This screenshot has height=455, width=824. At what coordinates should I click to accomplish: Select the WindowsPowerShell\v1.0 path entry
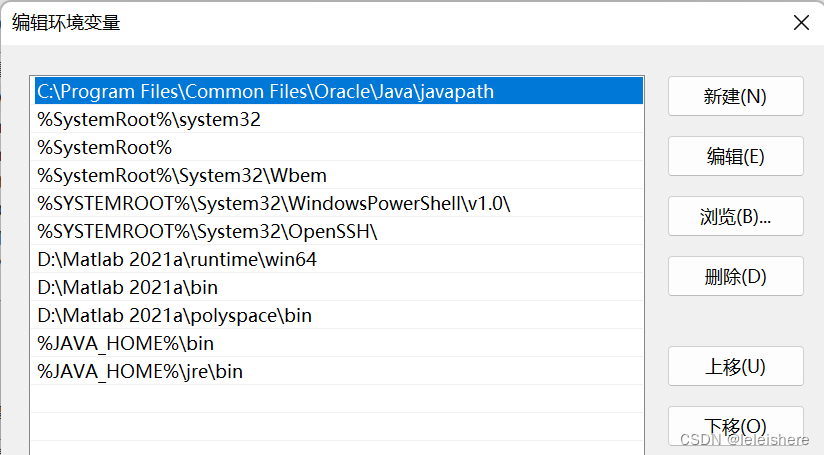(x=337, y=203)
